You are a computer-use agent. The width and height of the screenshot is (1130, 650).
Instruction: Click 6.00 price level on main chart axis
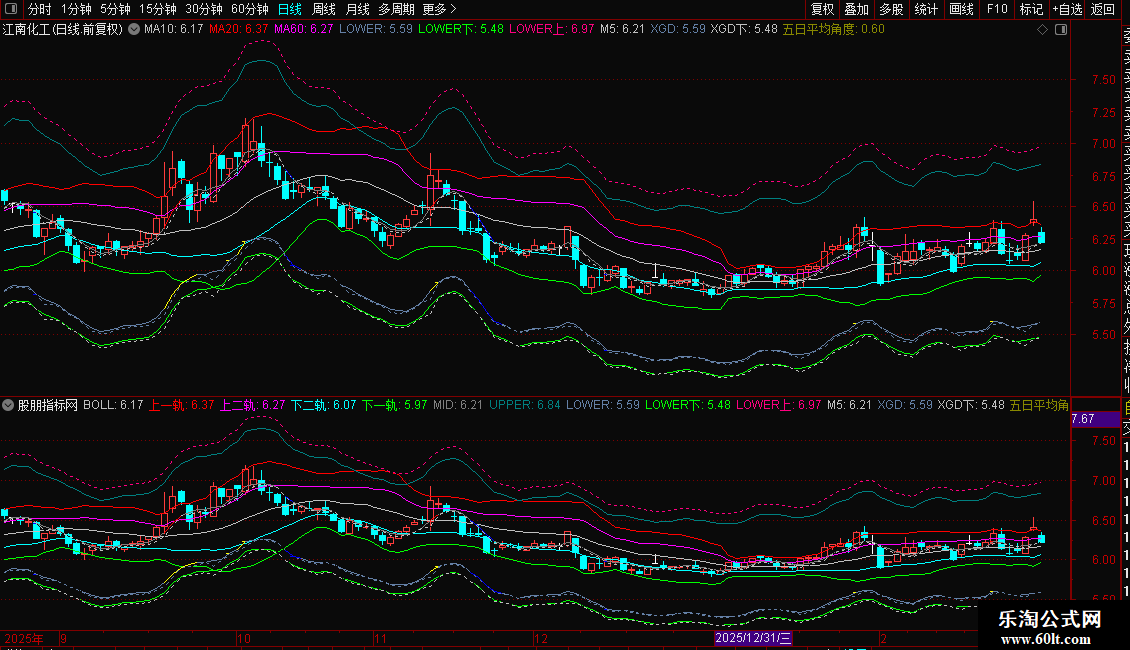1104,271
